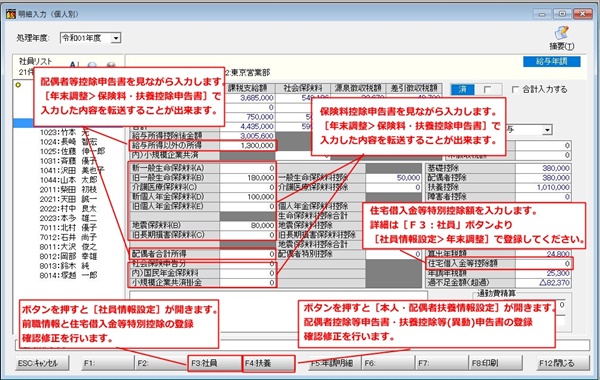Select employee 1025:佐藤 伸一郎
The width and height of the screenshot is (600, 380).
73,151
